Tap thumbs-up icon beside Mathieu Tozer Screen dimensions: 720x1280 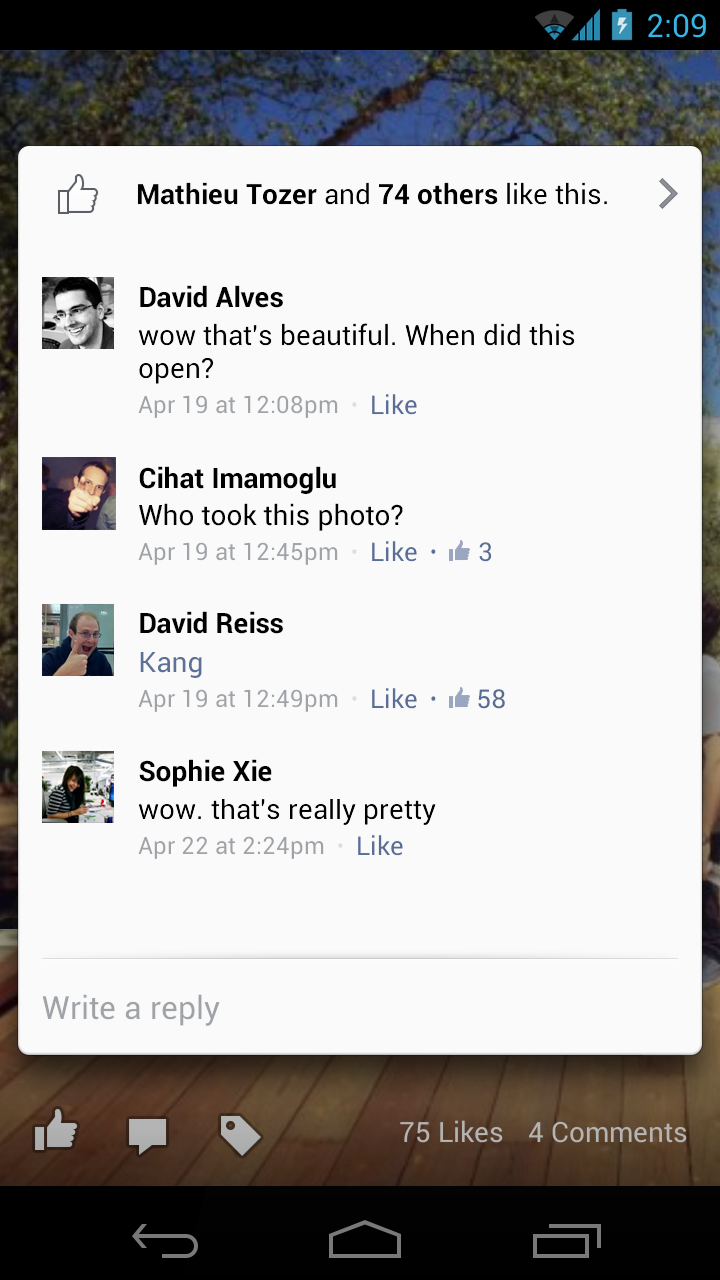[78, 195]
